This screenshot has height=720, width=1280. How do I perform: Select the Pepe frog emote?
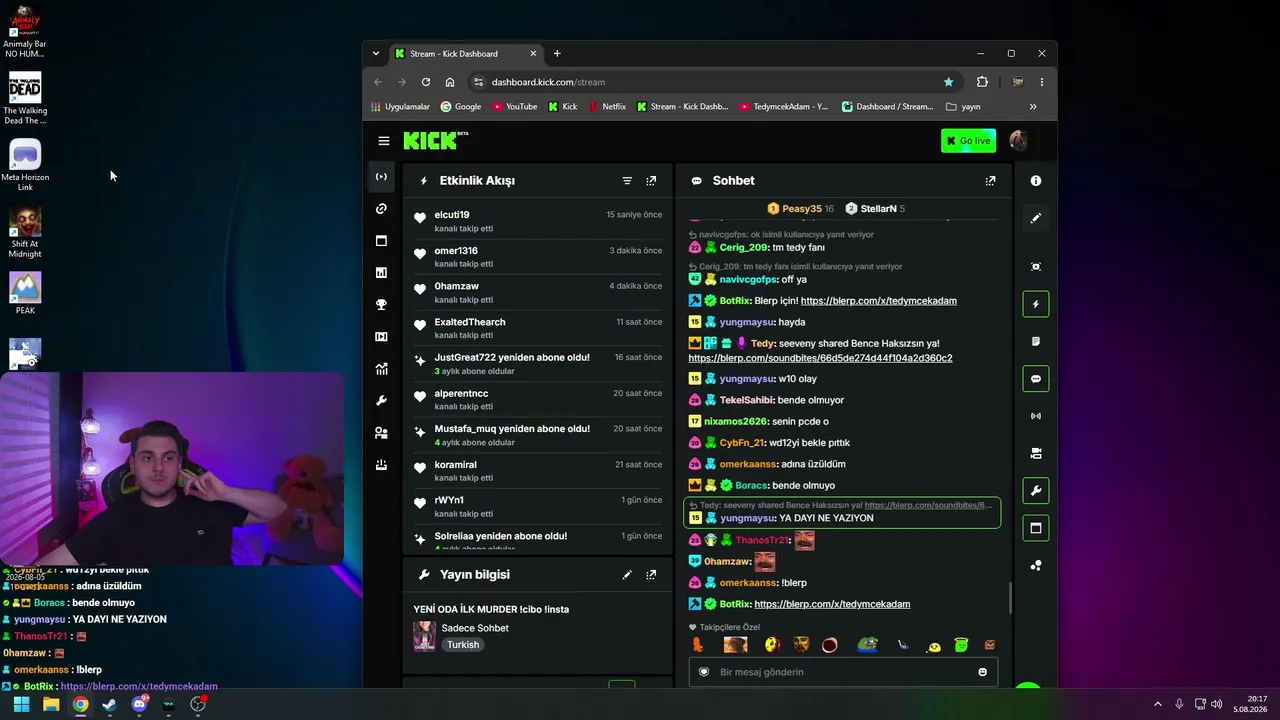(867, 645)
